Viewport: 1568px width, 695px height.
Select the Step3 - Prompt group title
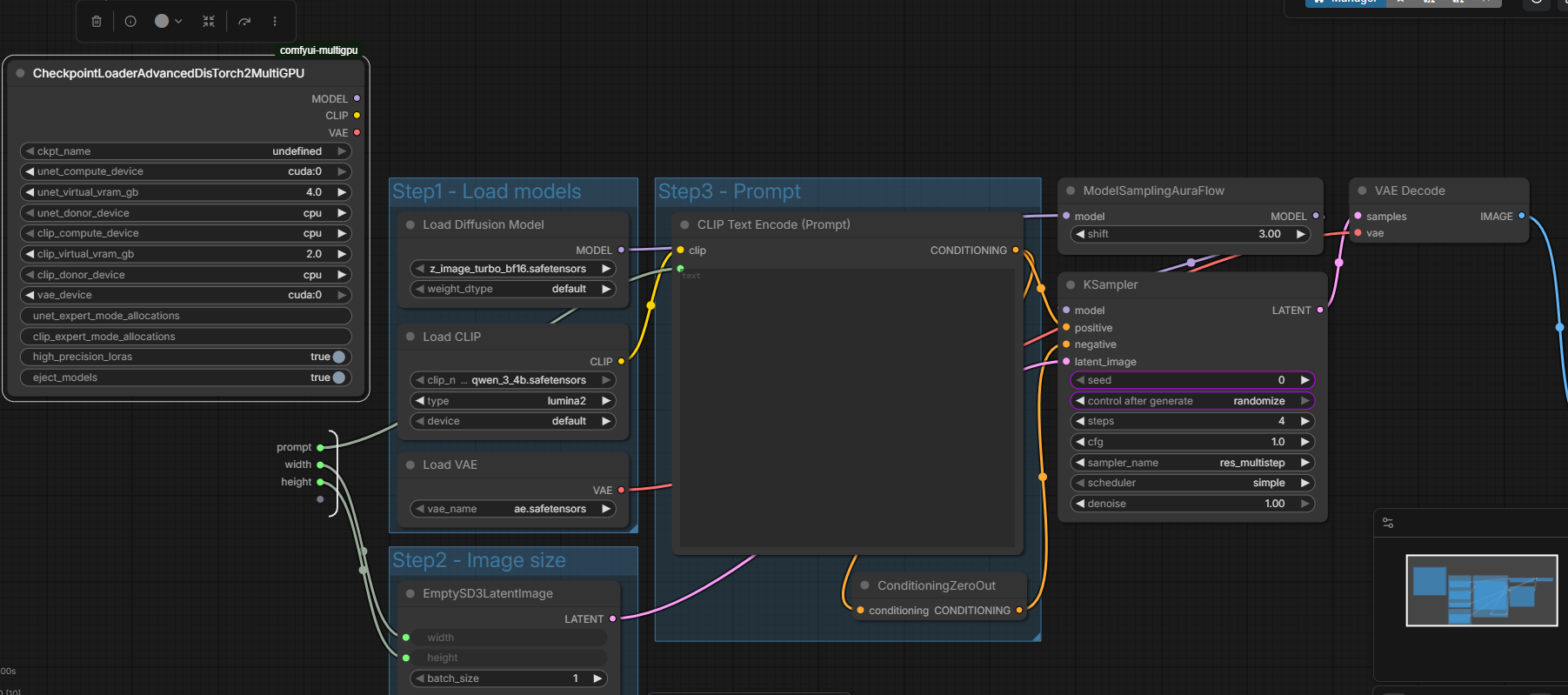pos(730,191)
